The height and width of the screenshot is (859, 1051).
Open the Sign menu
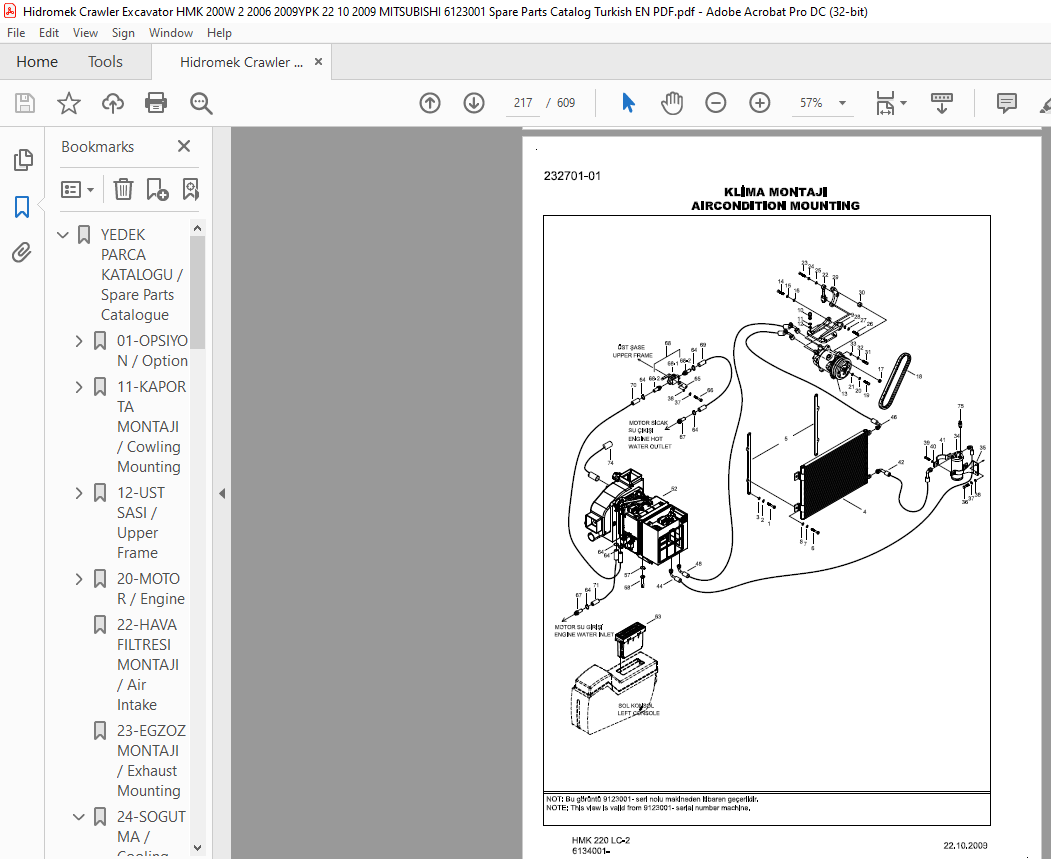123,33
